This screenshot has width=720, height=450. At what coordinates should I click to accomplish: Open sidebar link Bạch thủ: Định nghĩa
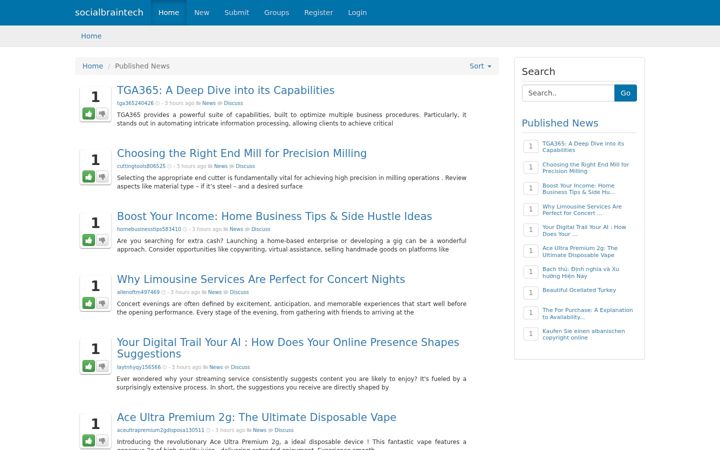[580, 272]
